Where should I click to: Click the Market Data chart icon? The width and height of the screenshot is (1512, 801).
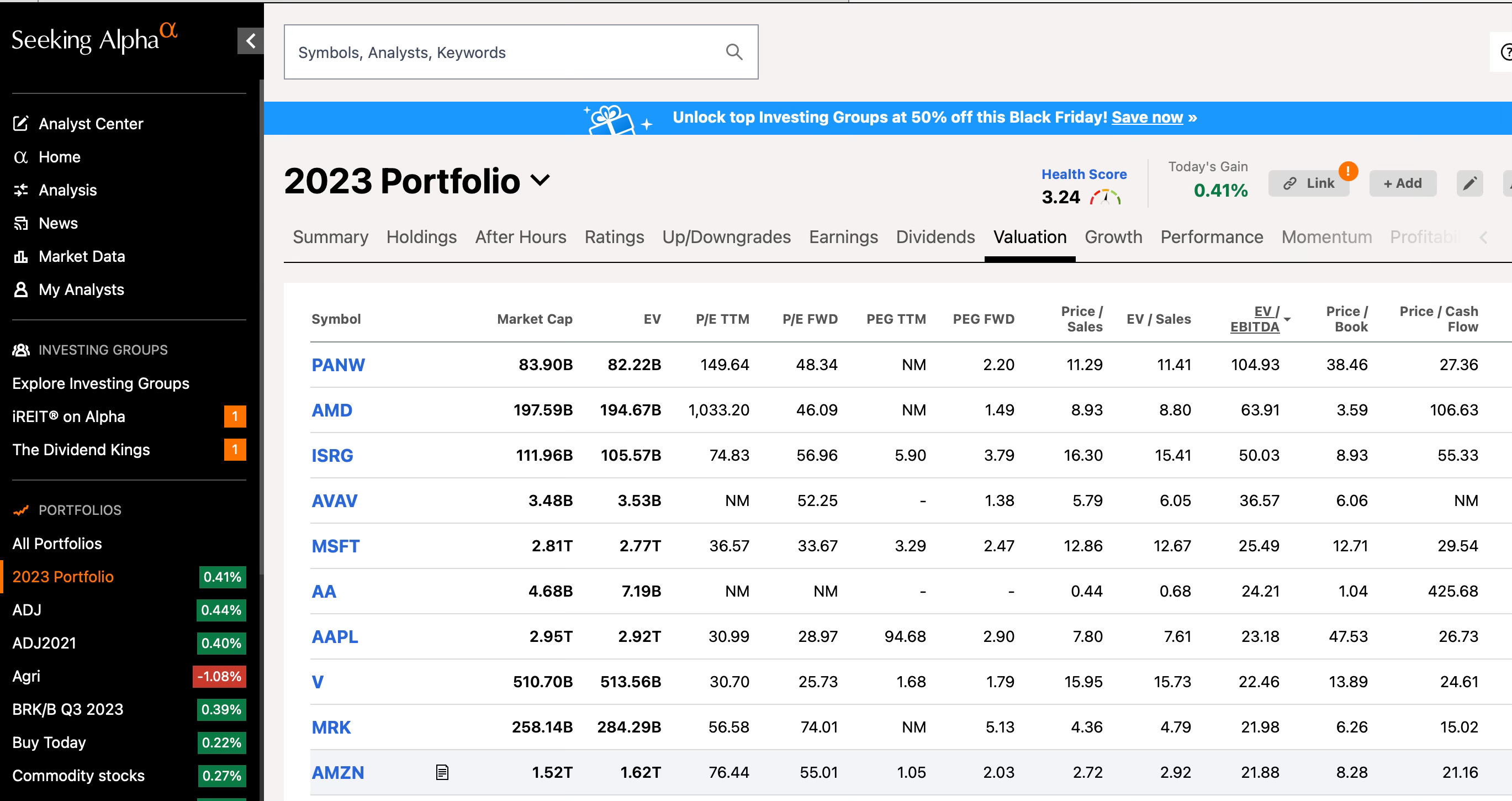point(20,257)
